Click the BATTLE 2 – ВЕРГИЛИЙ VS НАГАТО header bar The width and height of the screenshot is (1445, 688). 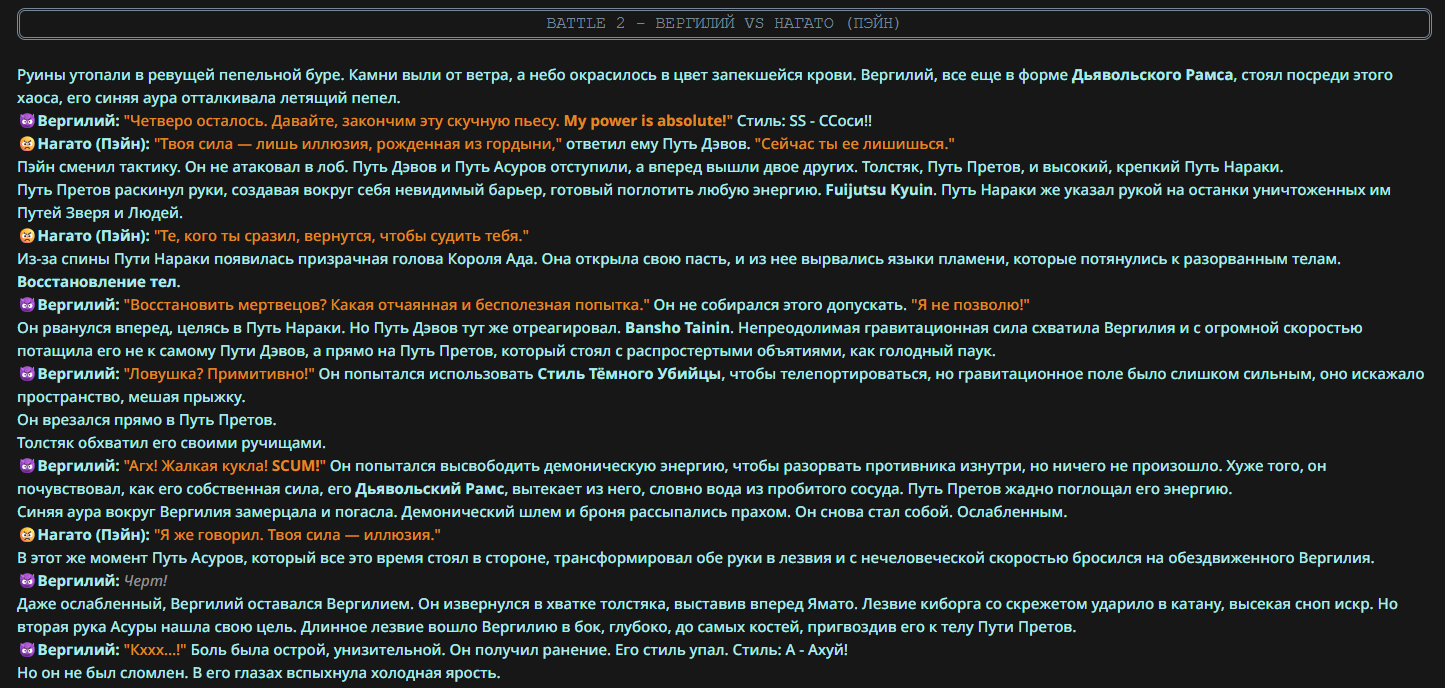pyautogui.click(x=723, y=23)
